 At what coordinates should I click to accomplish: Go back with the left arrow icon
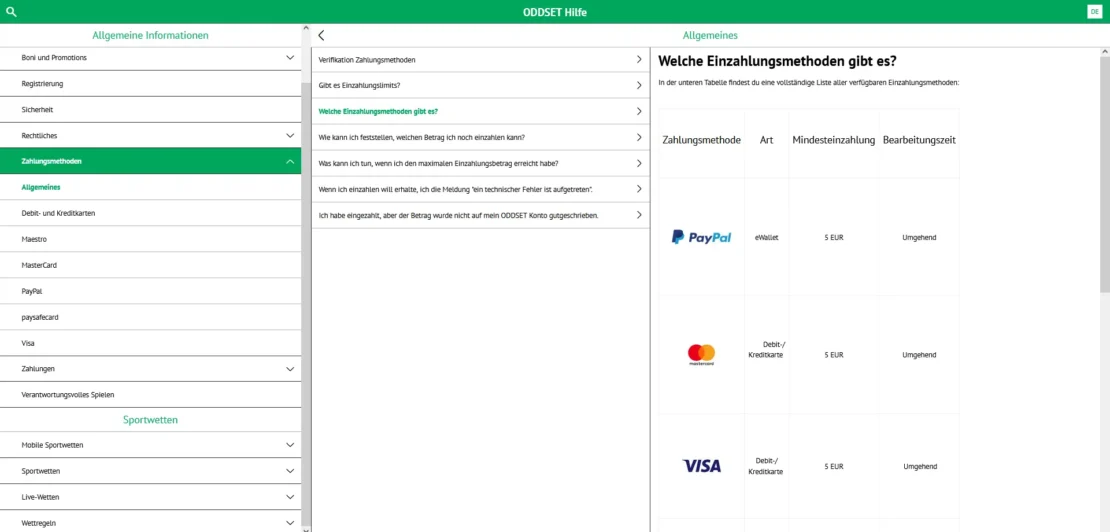(x=321, y=35)
